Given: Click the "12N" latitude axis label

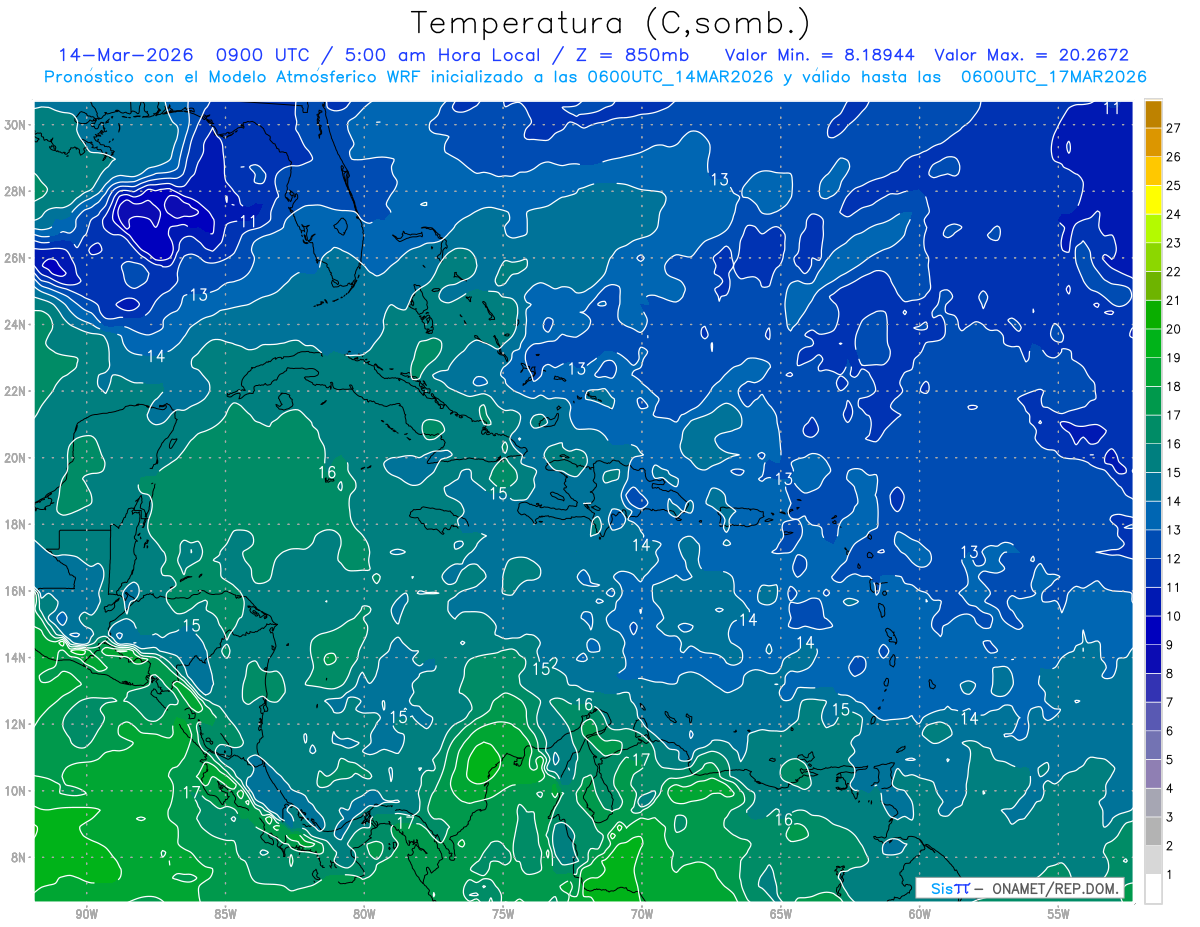Looking at the screenshot, I should 14,724.
